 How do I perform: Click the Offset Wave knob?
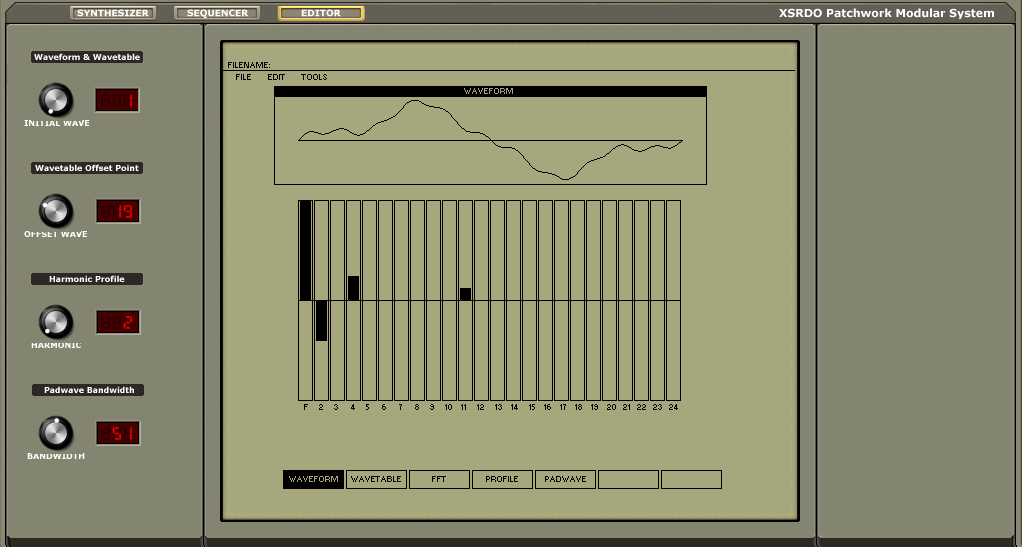click(x=56, y=211)
